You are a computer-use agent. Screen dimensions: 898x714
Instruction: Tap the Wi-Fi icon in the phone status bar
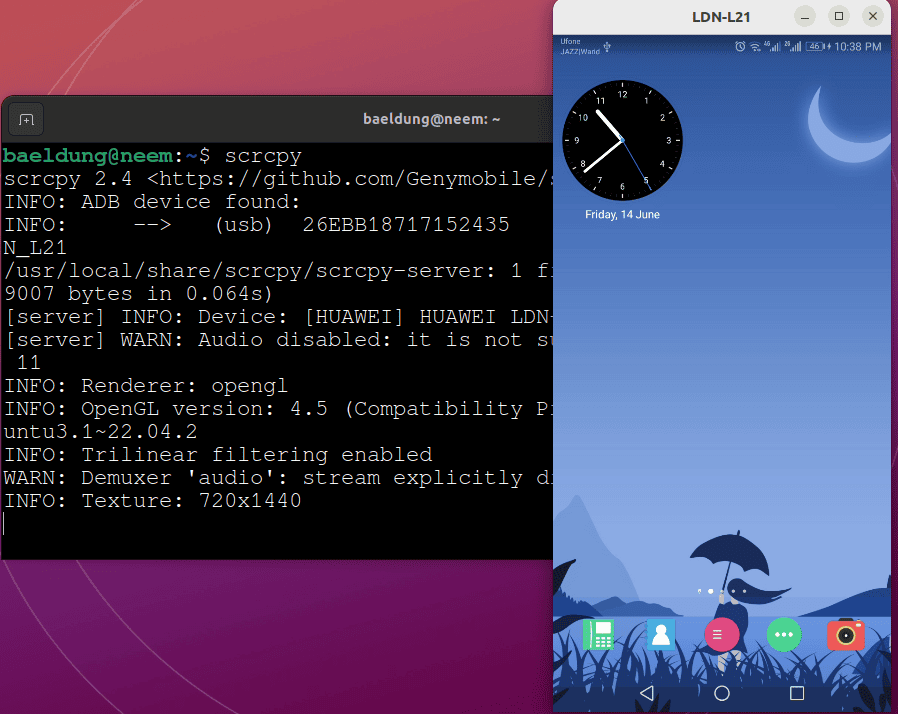pyautogui.click(x=755, y=47)
